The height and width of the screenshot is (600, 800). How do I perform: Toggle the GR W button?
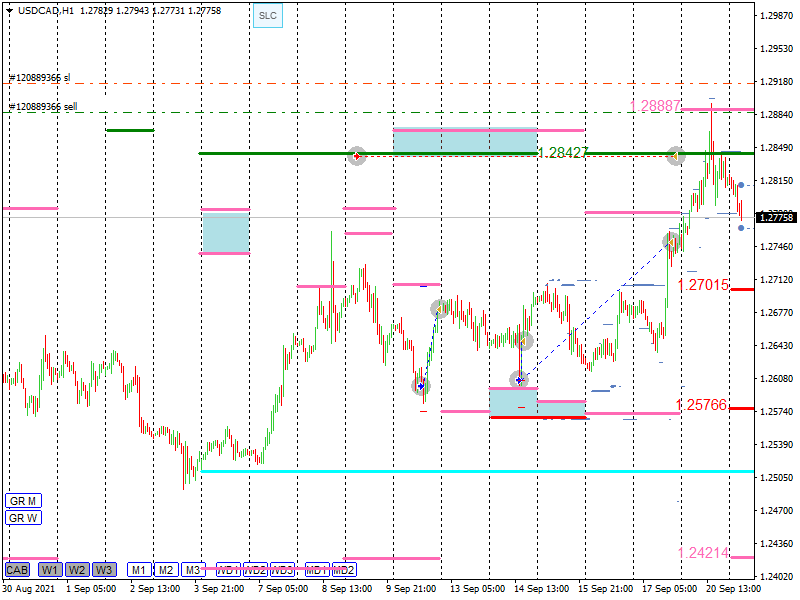tap(22, 517)
